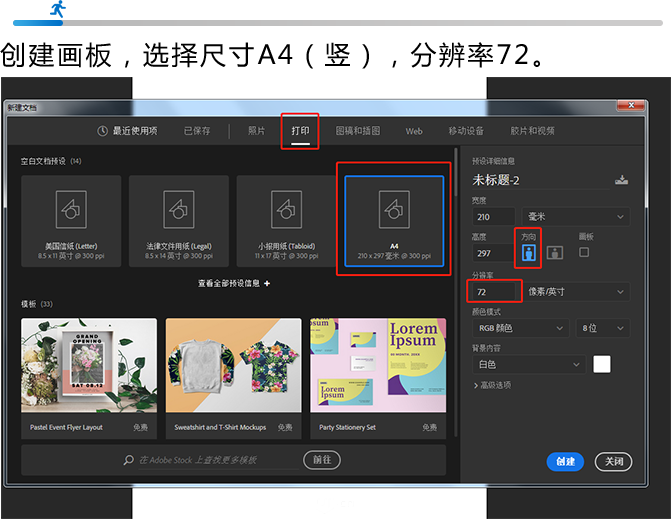This screenshot has height=519, width=671.
Task: Open 像素/英寸 resolution unit dropdown
Action: [576, 292]
